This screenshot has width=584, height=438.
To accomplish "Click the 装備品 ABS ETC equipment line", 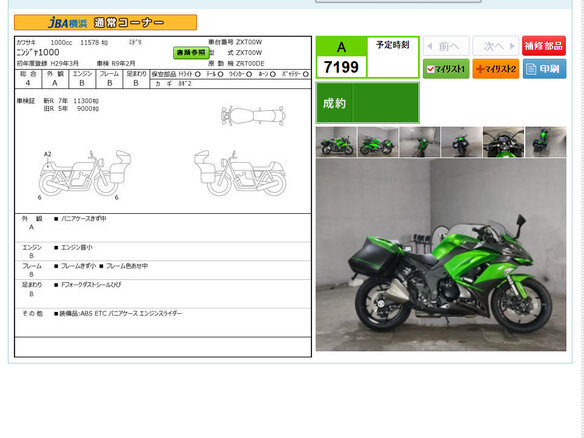I will [118, 314].
